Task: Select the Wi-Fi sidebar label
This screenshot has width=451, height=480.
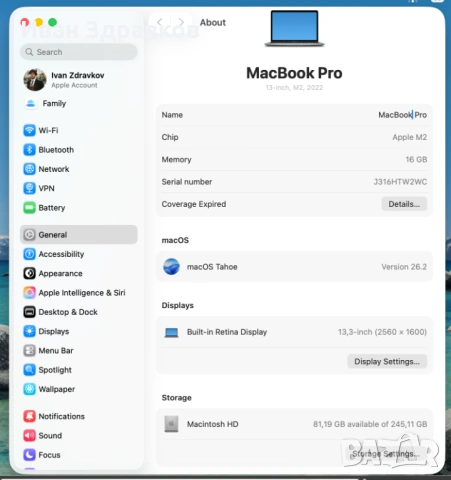Action: 48,130
